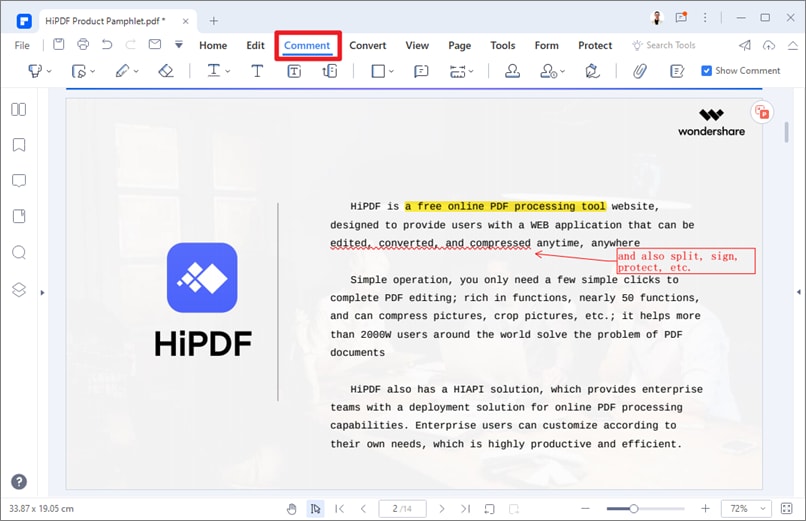
Task: Open the Tools tab
Action: pyautogui.click(x=503, y=45)
